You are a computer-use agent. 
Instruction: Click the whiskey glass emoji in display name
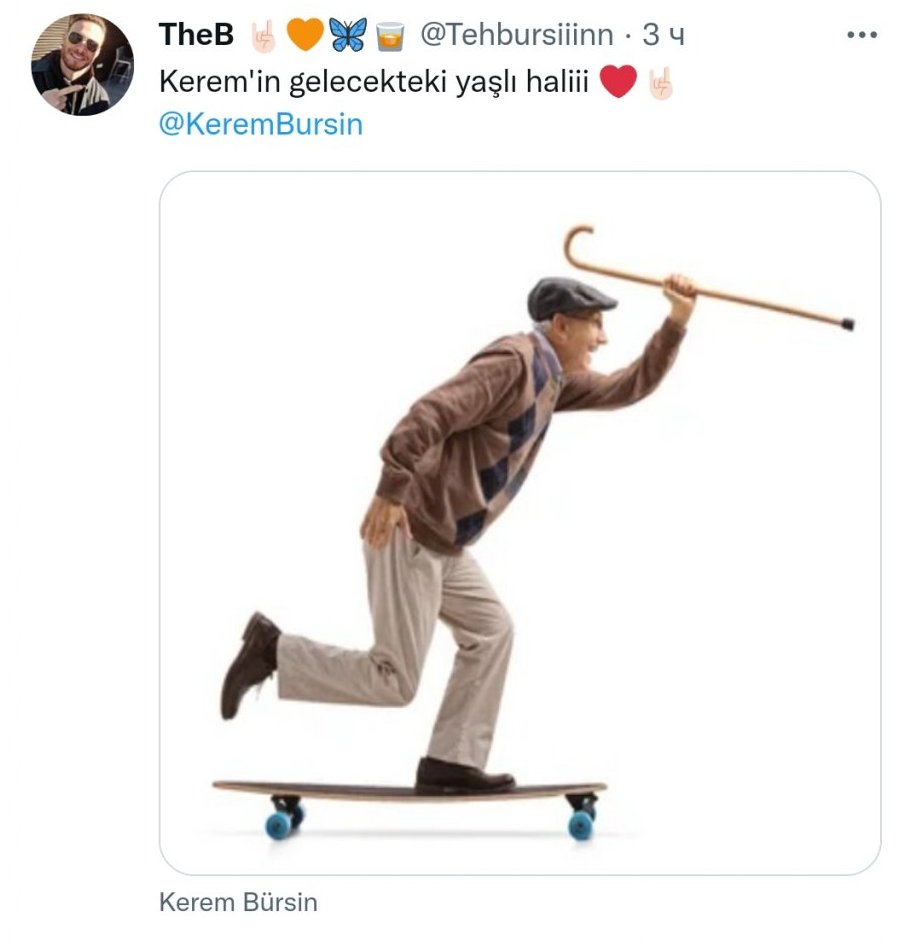(x=388, y=36)
